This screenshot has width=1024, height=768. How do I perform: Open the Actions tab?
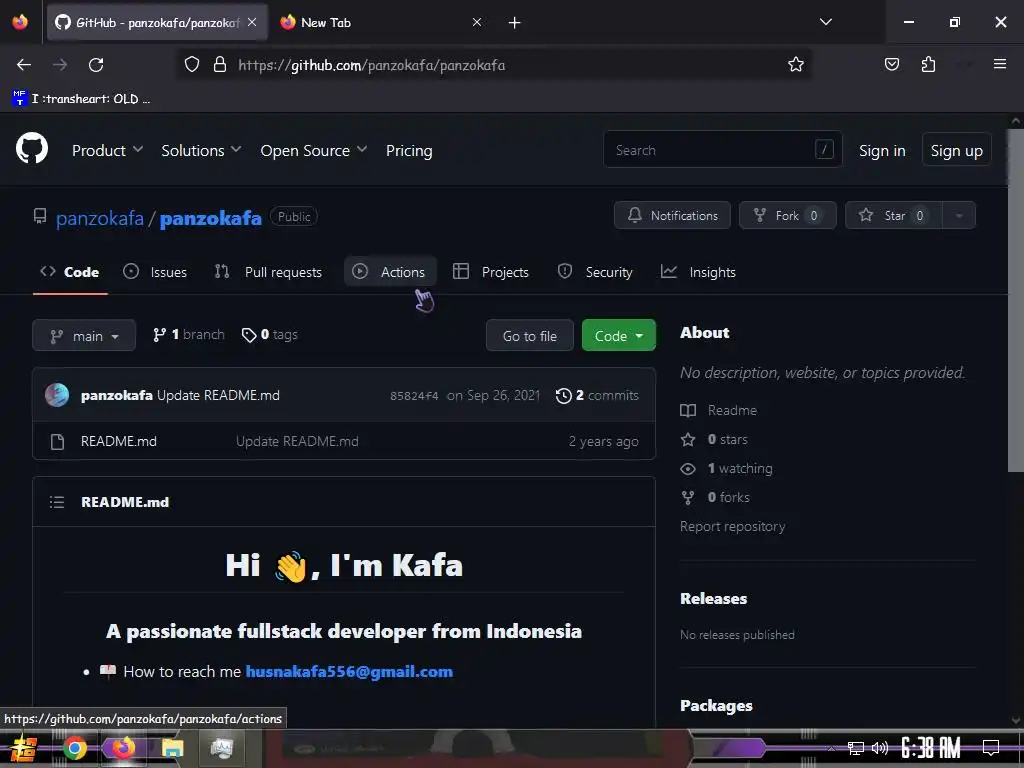point(389,272)
